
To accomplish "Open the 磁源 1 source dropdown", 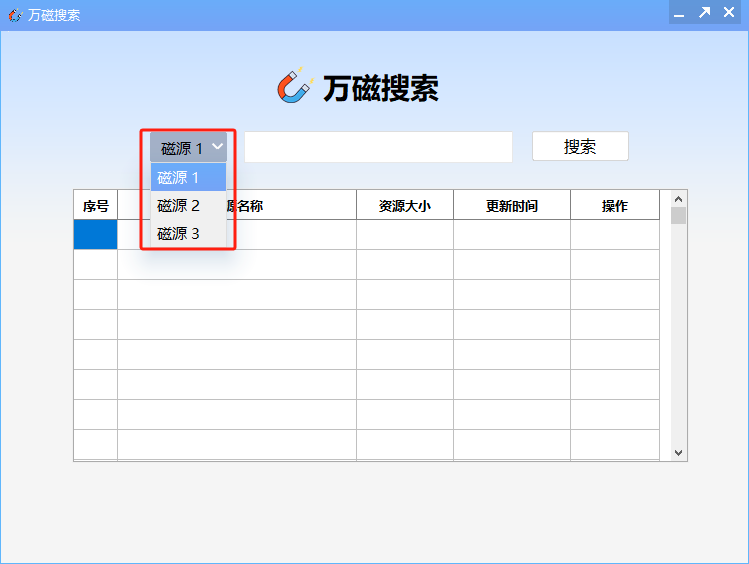I will click(188, 148).
